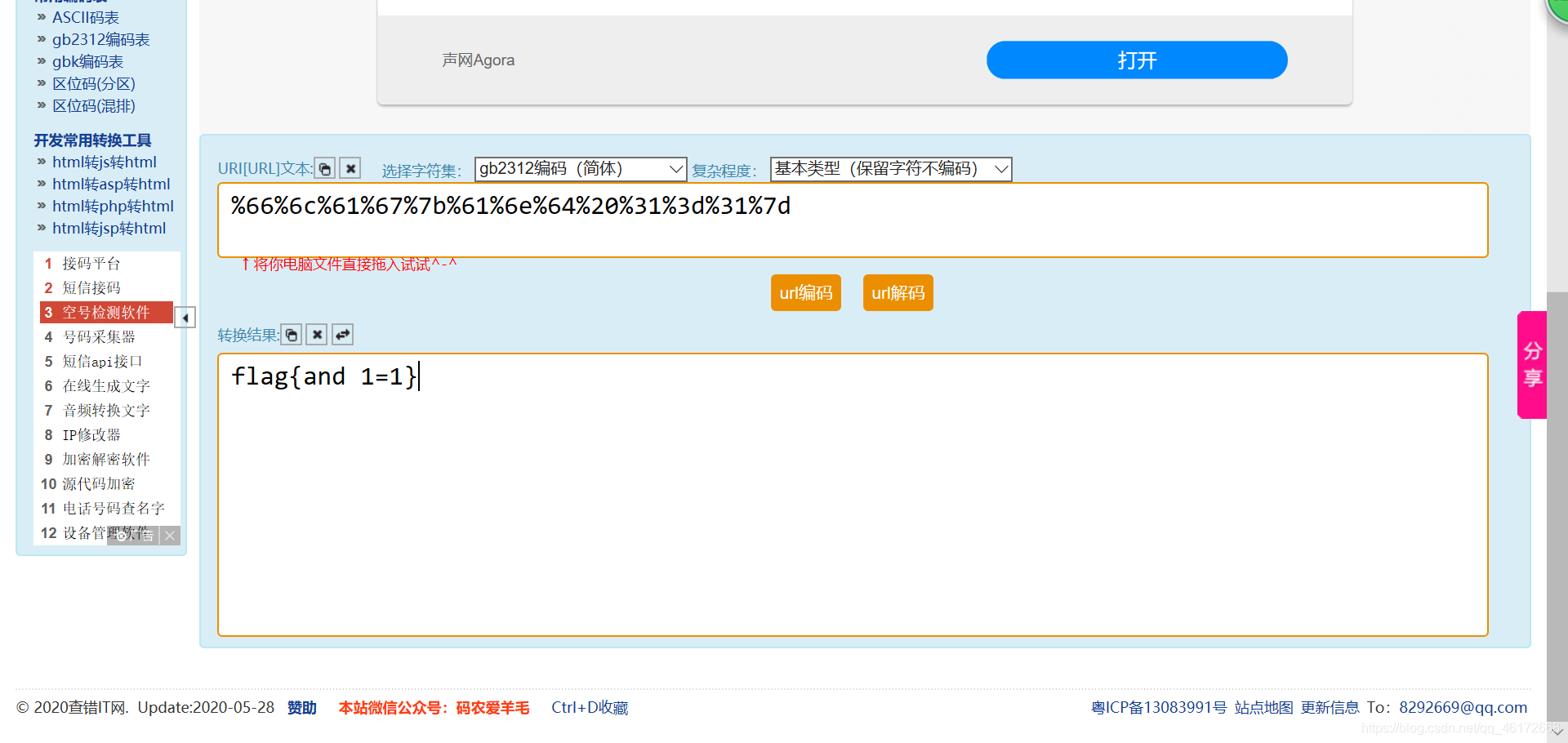Select ad item 源代码加密
Viewport: 1568px width, 743px height.
tap(99, 484)
